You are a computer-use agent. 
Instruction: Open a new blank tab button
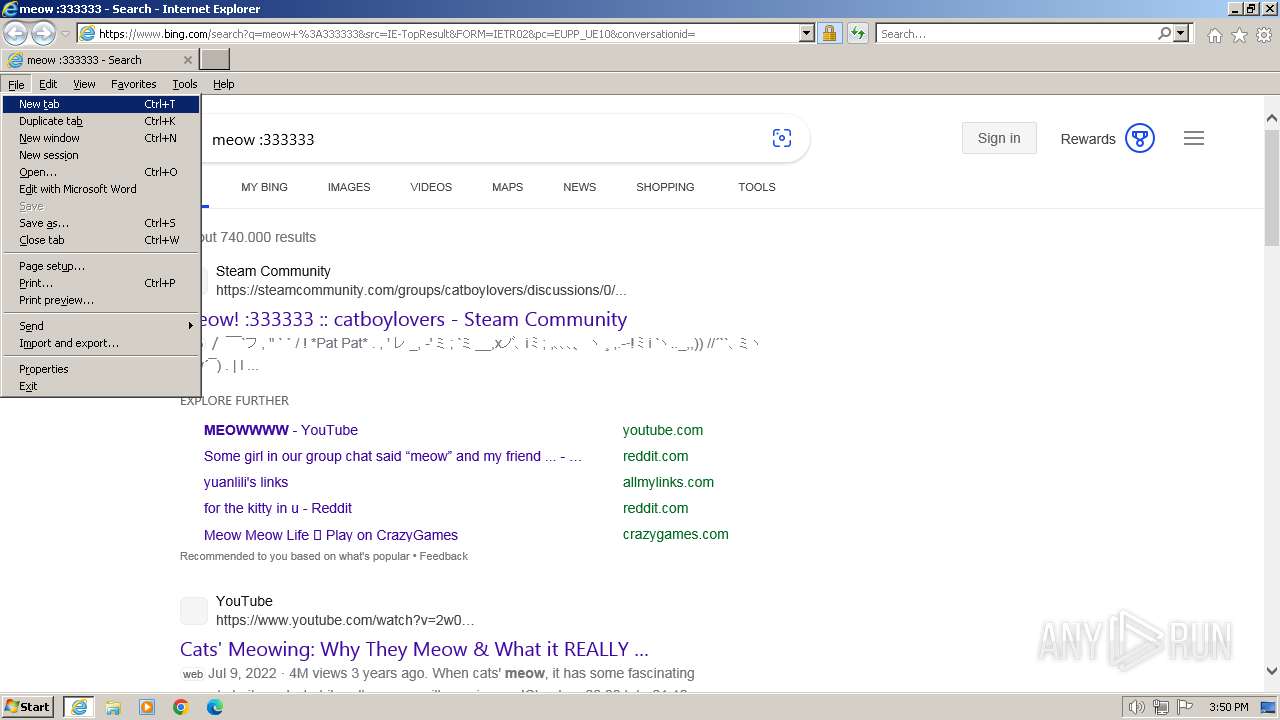[215, 60]
